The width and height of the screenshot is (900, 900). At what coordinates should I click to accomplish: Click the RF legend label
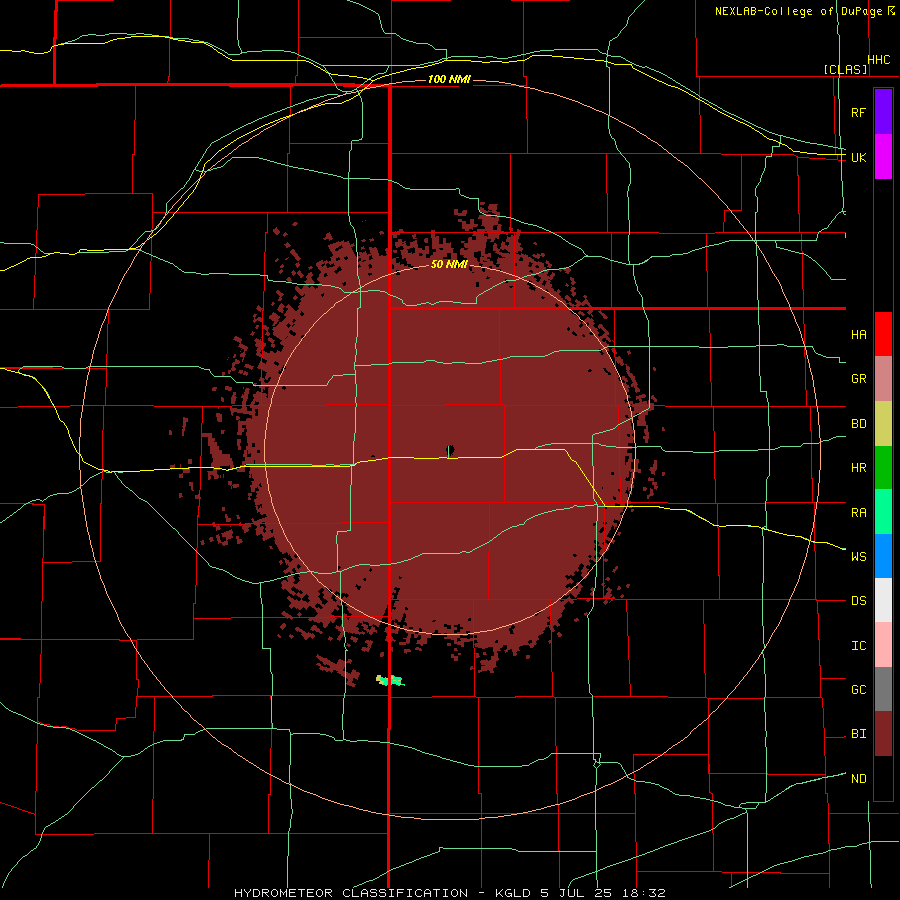(x=858, y=112)
